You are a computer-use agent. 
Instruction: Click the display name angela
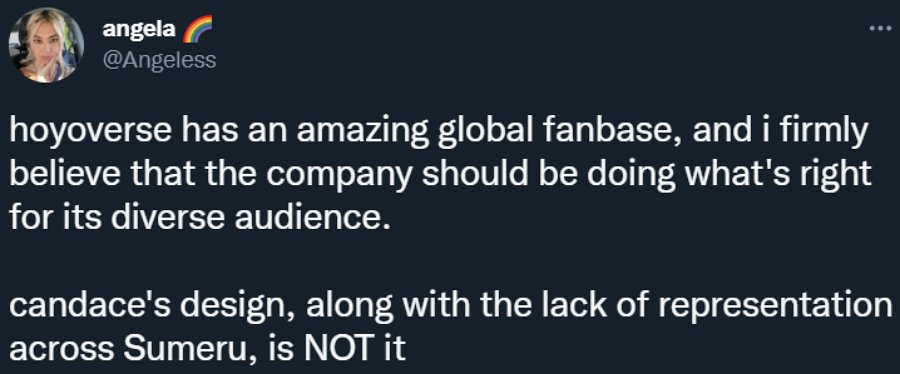(x=139, y=29)
